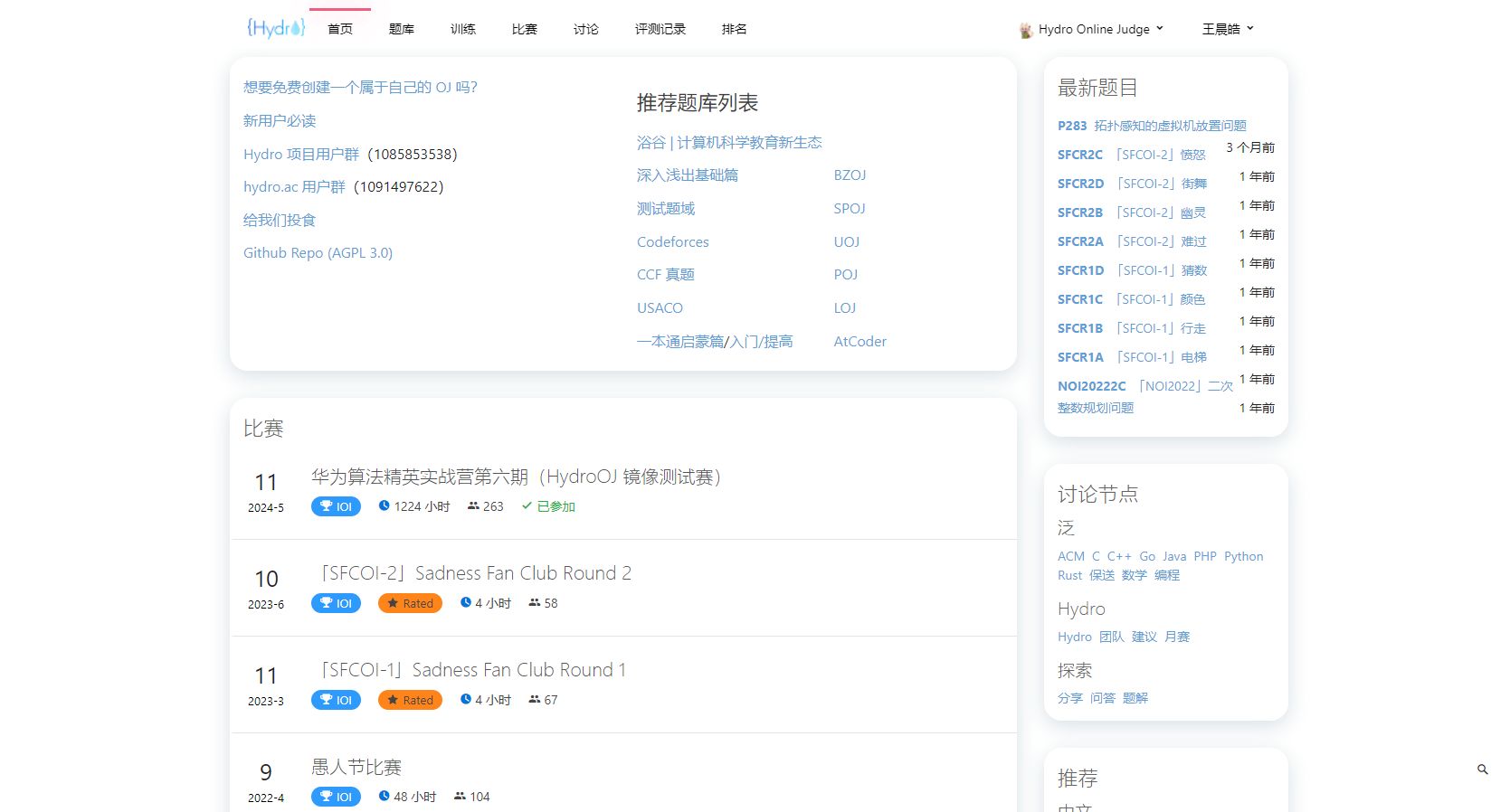Open Sadness Fan Club Round 1 contest

469,670
